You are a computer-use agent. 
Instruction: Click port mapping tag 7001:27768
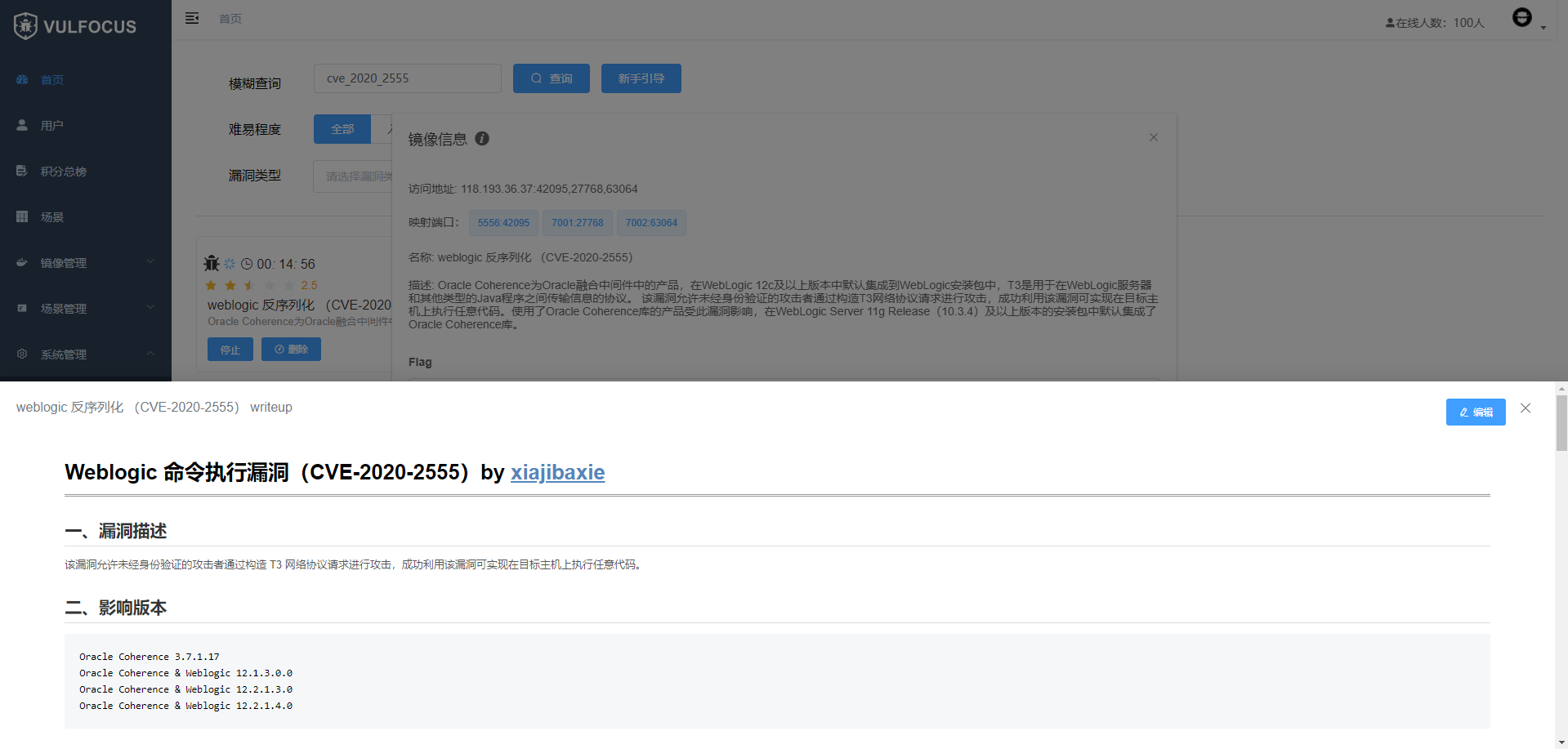click(578, 223)
